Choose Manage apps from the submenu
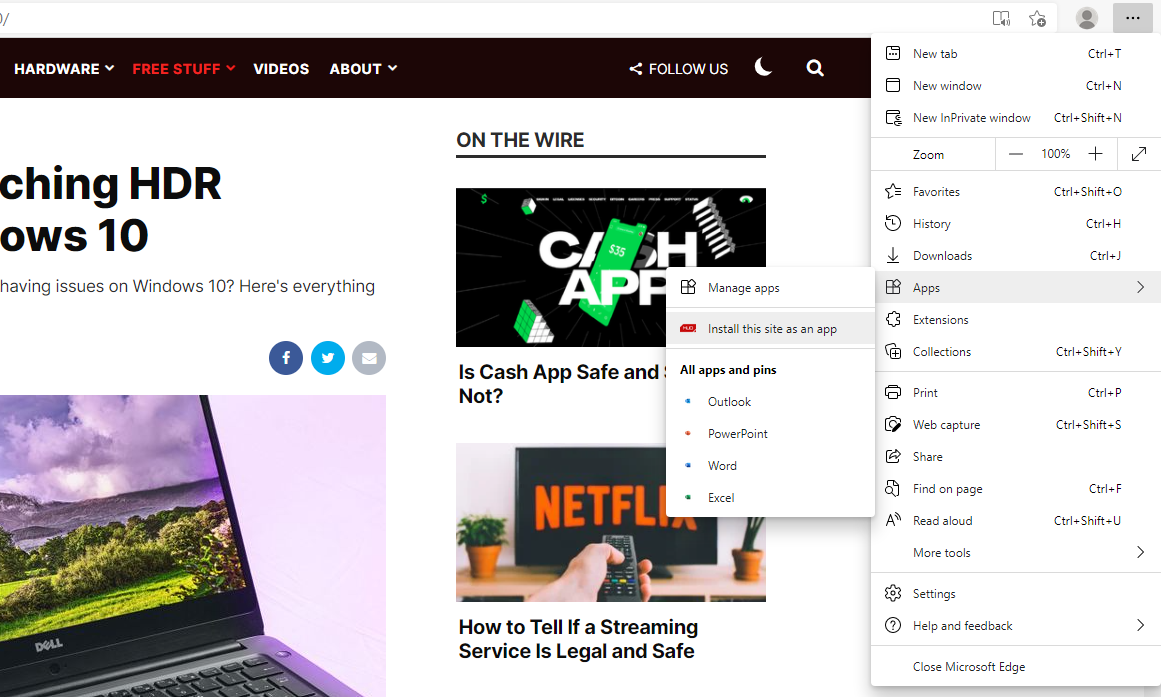 click(x=771, y=287)
